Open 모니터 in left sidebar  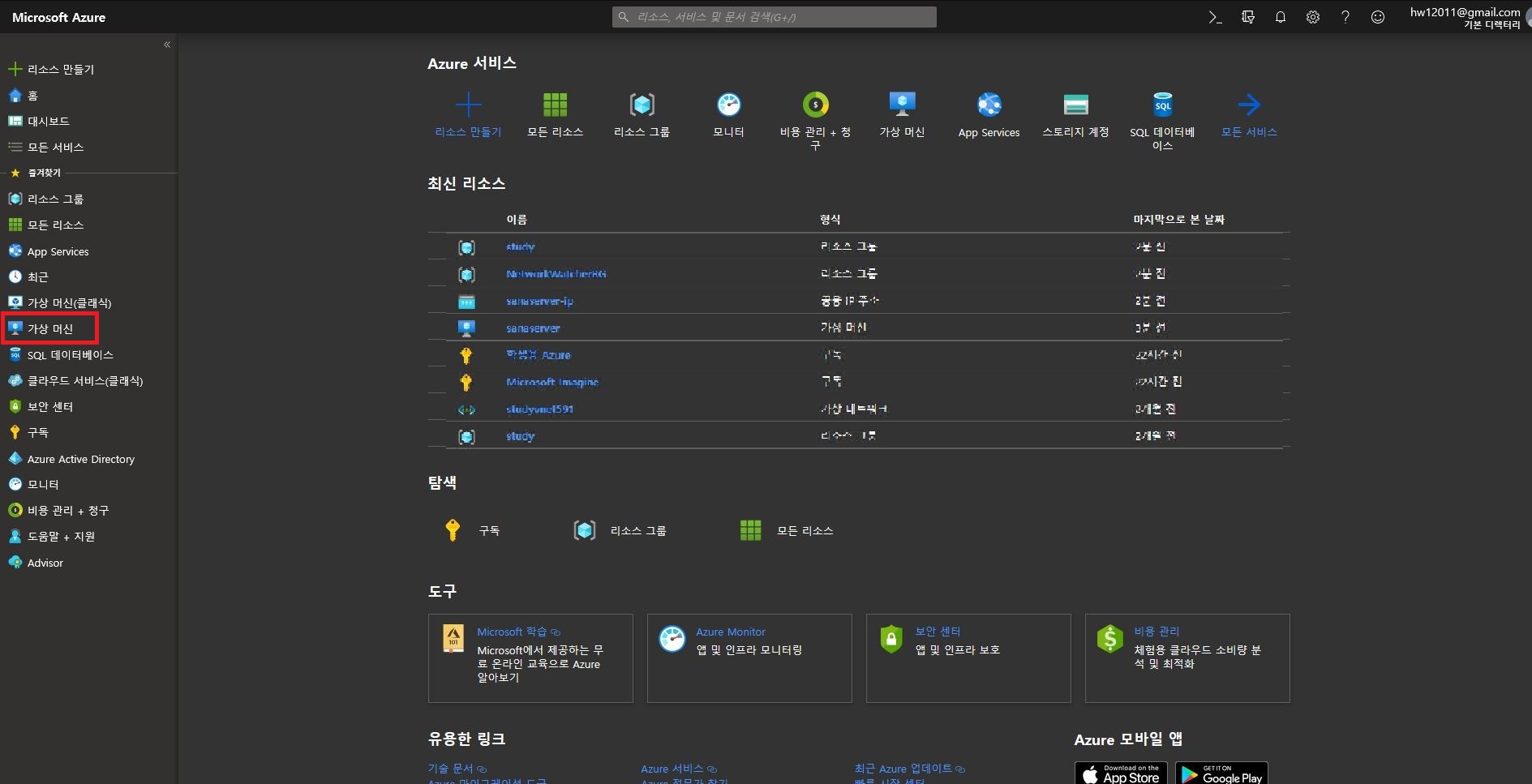34,485
